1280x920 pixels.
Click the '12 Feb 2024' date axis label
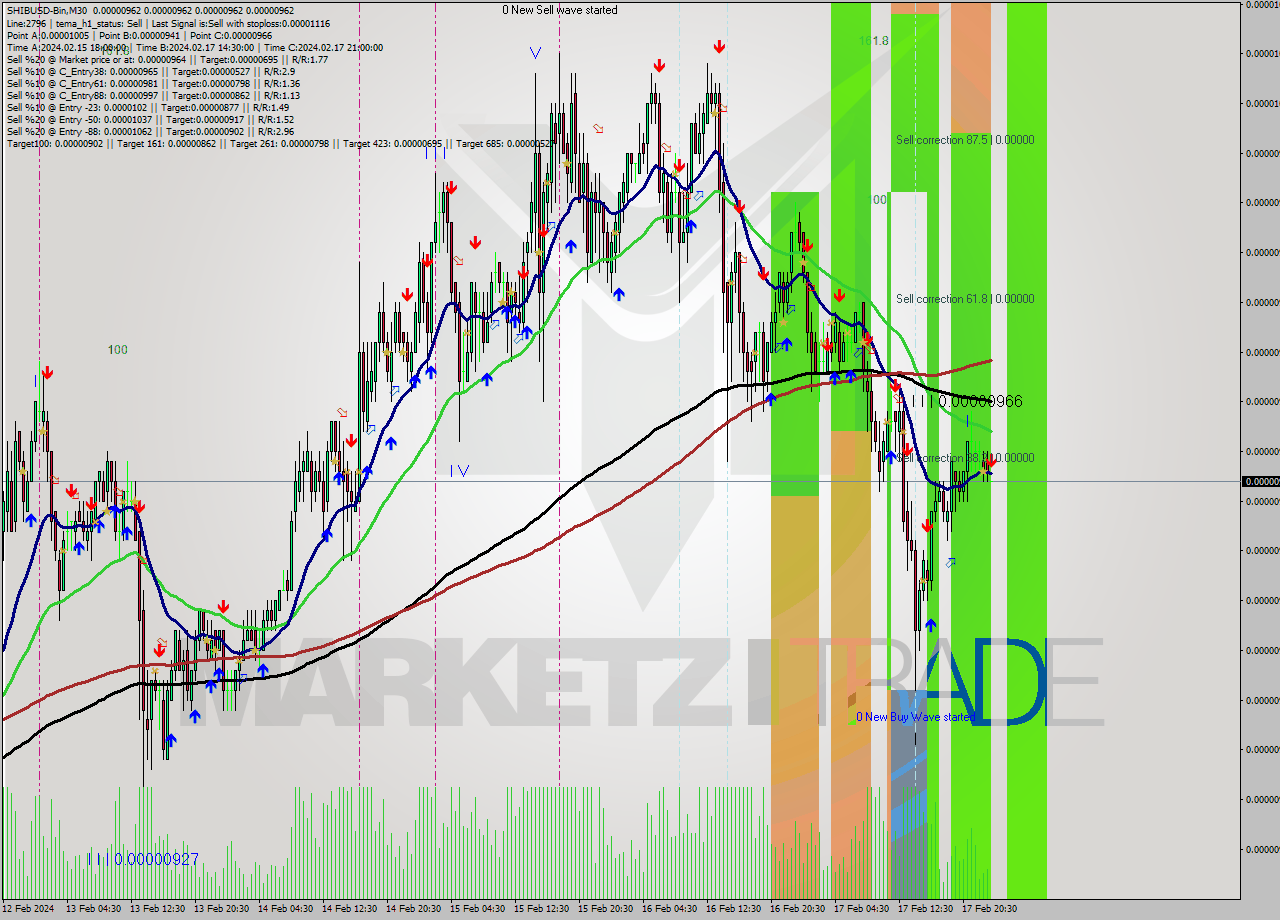[x=30, y=909]
